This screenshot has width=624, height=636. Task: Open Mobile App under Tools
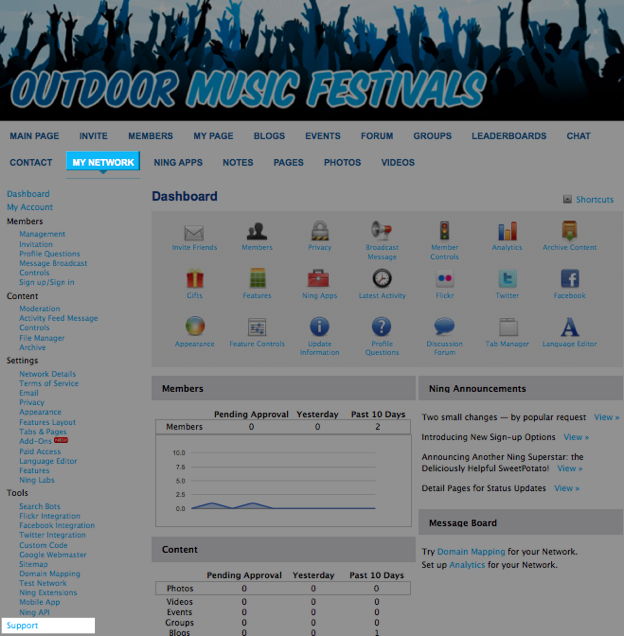click(39, 602)
